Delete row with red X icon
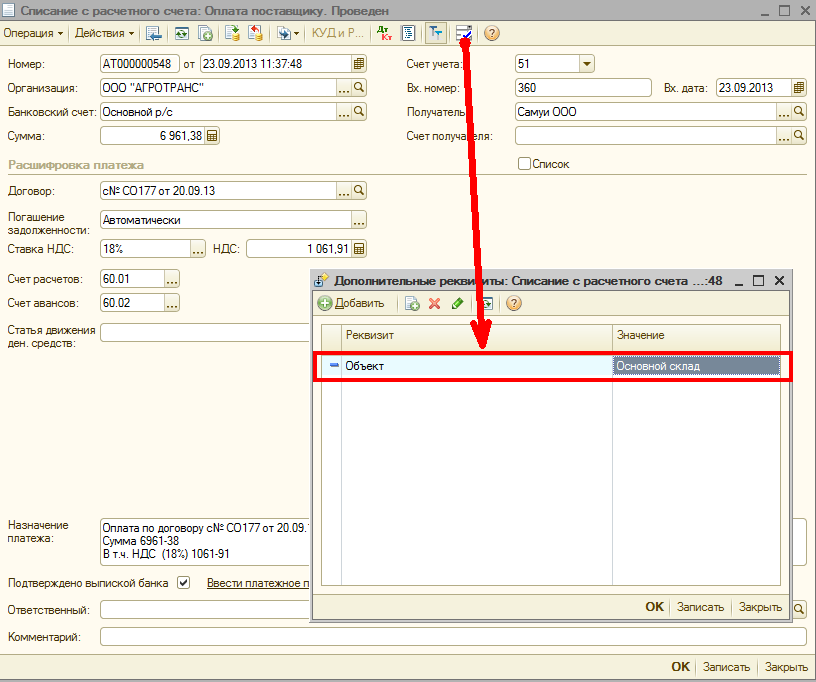The width and height of the screenshot is (816, 682). point(434,304)
